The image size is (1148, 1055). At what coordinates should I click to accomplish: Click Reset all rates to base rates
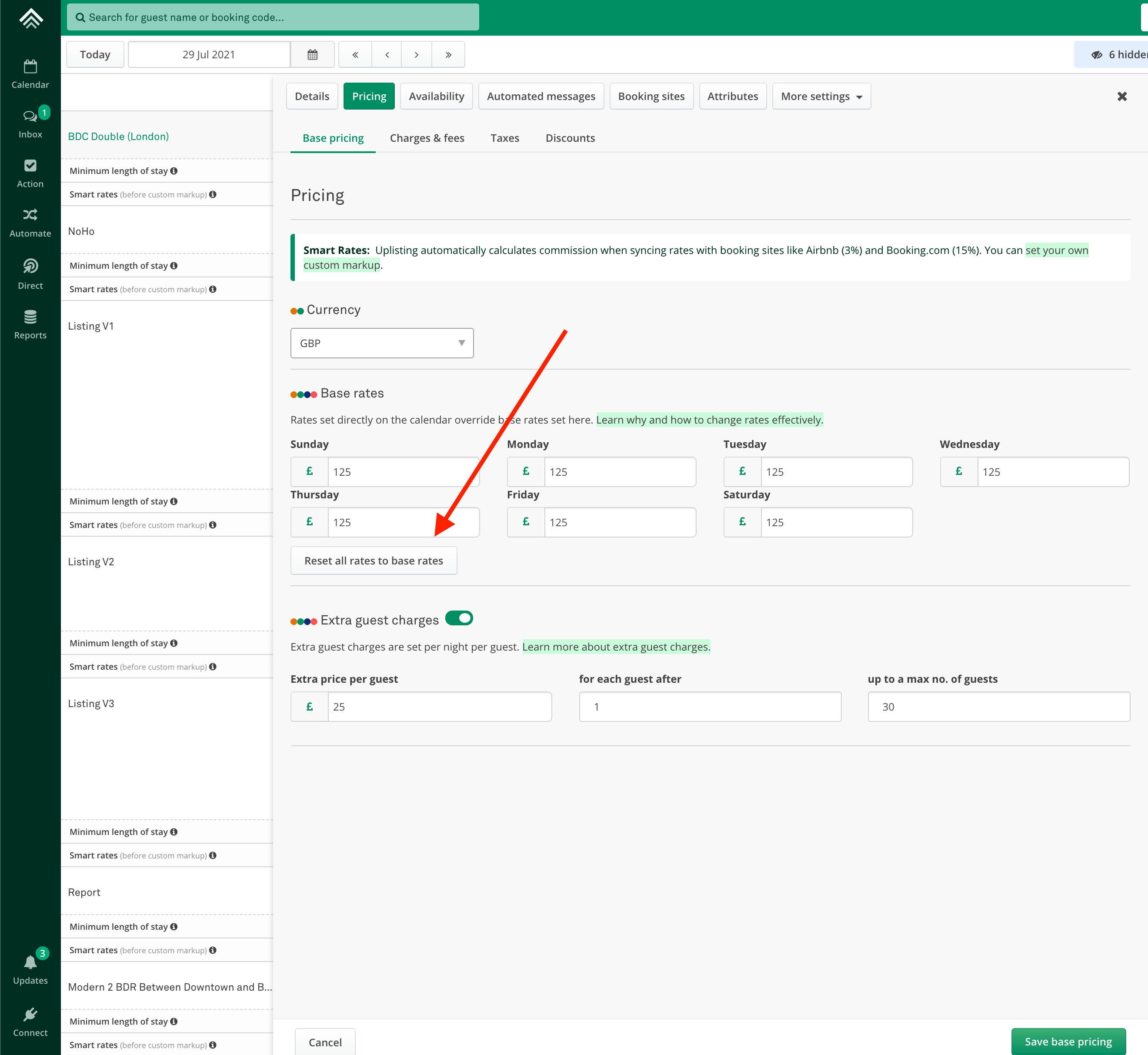pos(374,561)
